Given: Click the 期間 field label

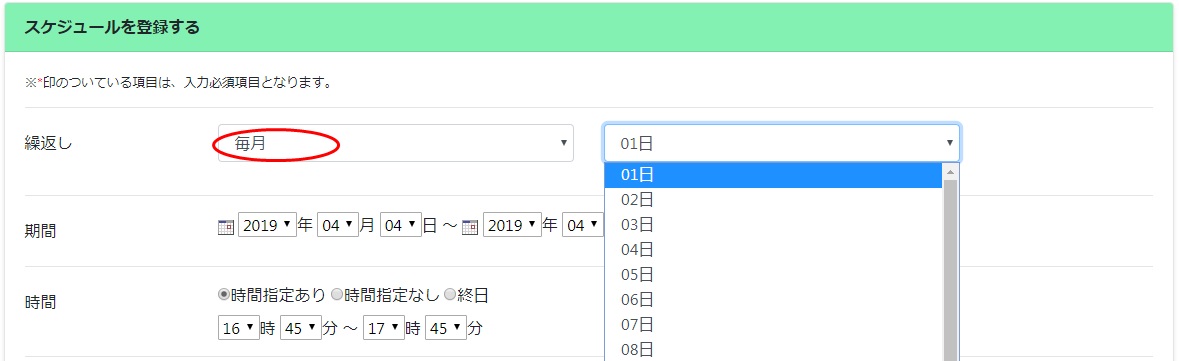Looking at the screenshot, I should 40,231.
